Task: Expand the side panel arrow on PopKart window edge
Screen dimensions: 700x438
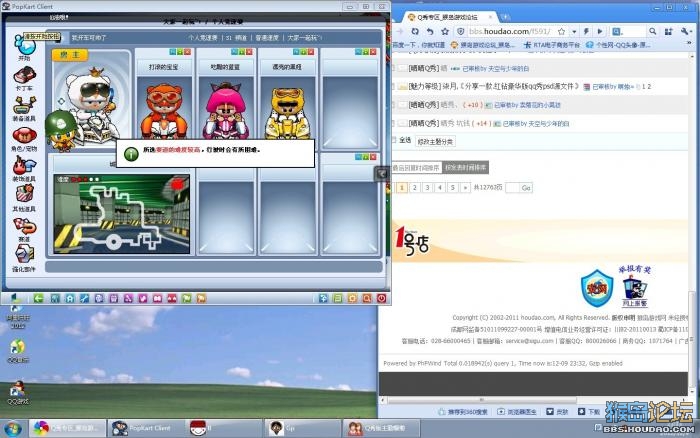Action: tap(382, 173)
